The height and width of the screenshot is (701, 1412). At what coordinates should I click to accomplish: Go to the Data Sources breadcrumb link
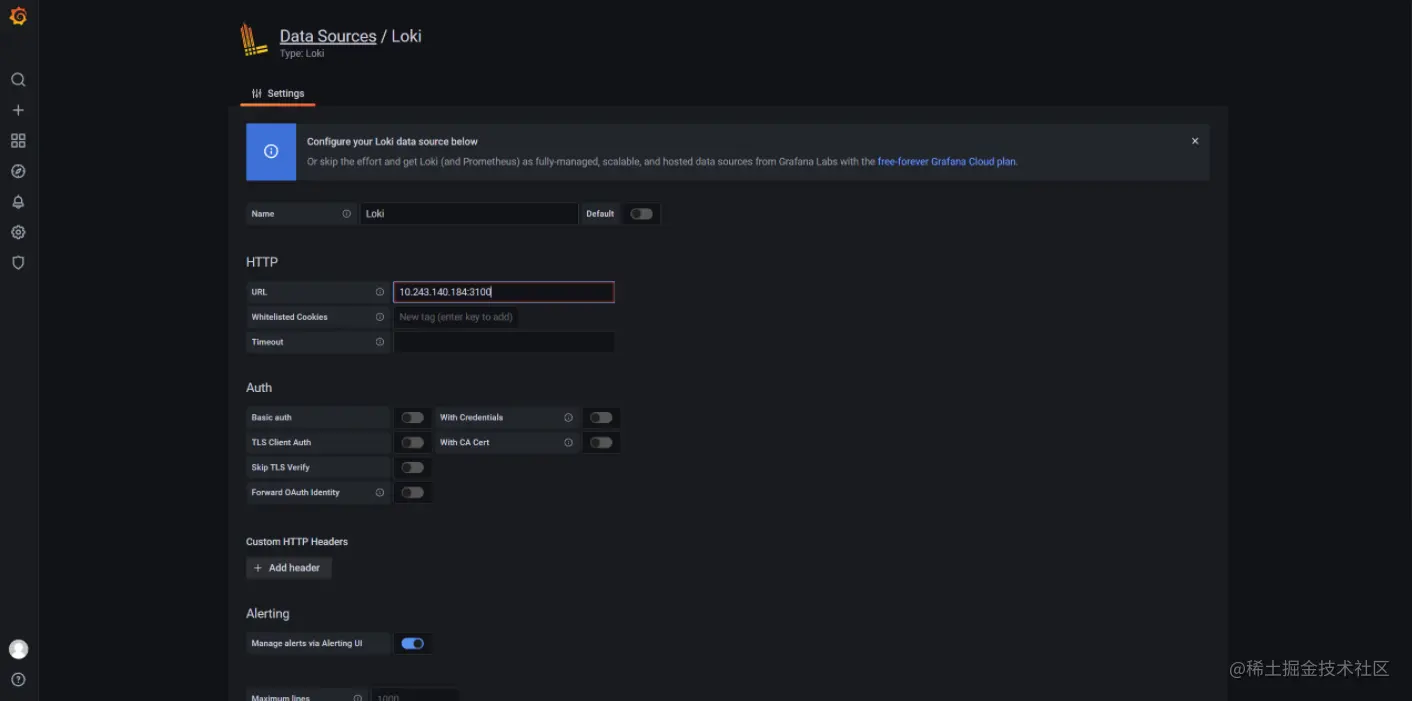328,36
